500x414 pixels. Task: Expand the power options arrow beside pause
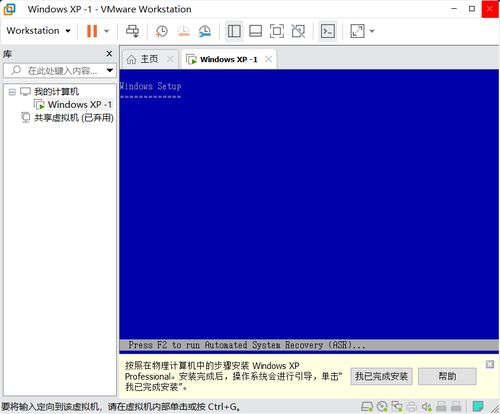click(x=106, y=31)
